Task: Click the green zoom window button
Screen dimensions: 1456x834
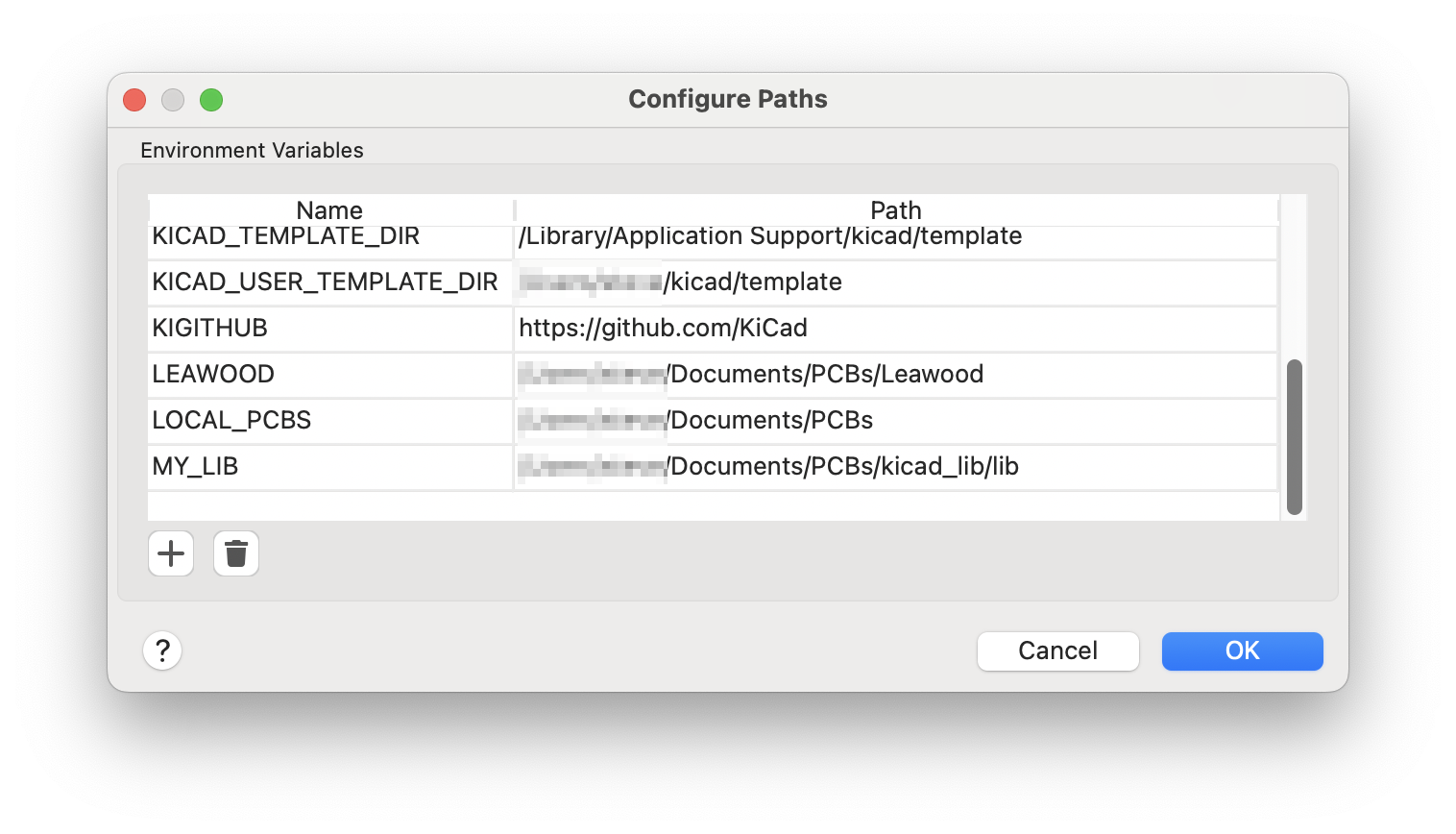Action: [x=211, y=100]
